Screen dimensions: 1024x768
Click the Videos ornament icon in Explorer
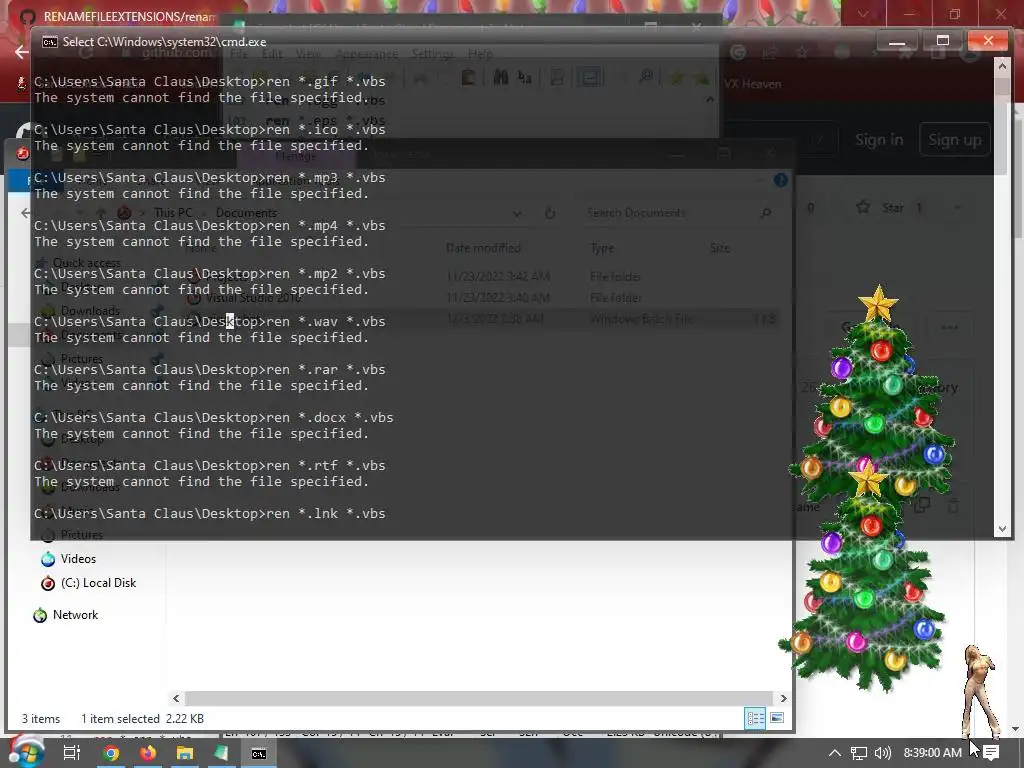(x=48, y=559)
